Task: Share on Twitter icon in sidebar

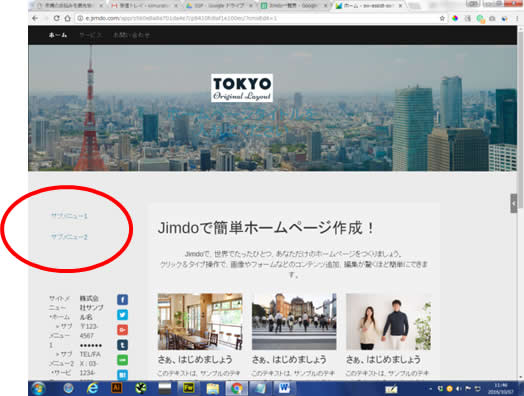Action: (122, 315)
